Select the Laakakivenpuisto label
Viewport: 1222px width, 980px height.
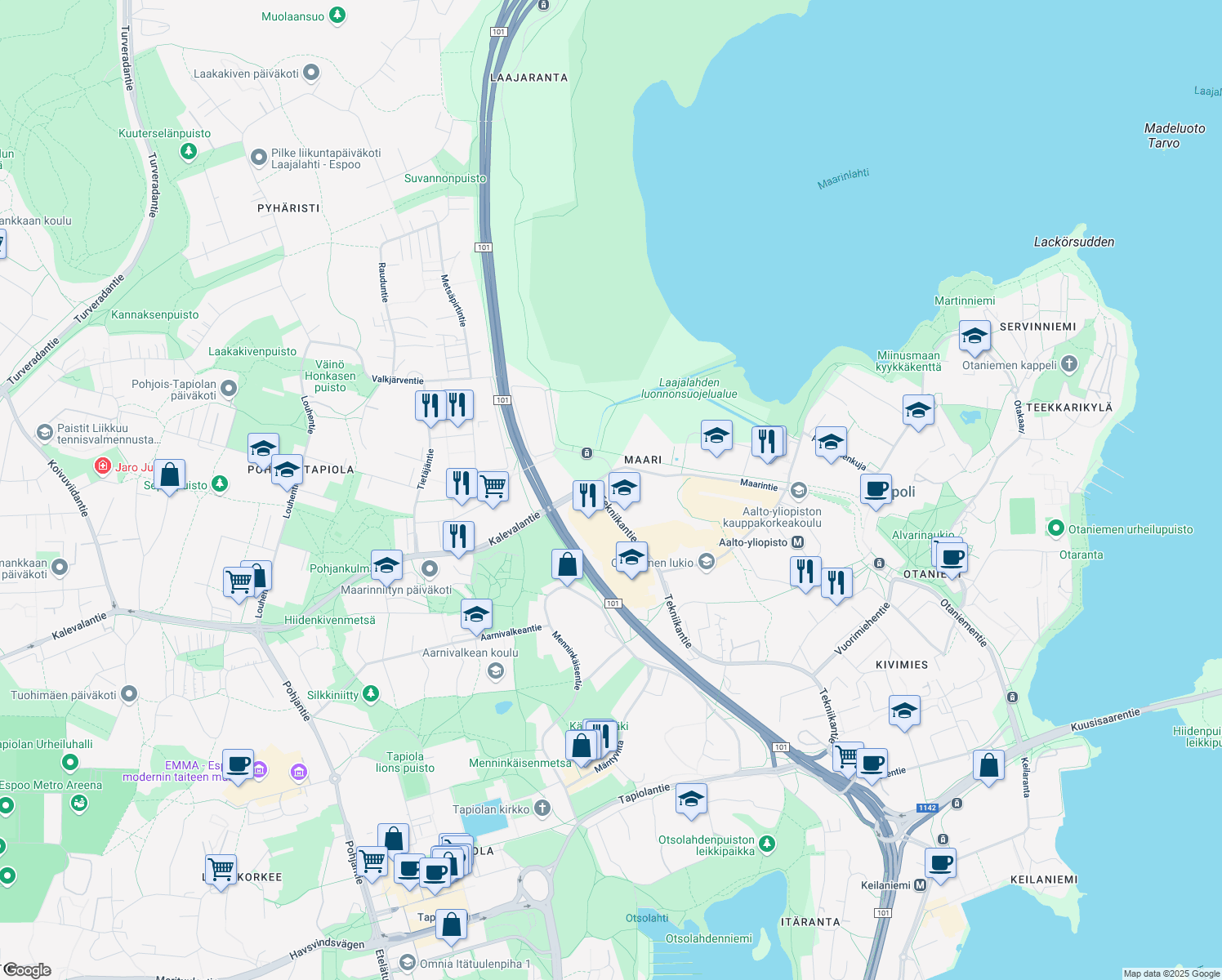[x=252, y=351]
